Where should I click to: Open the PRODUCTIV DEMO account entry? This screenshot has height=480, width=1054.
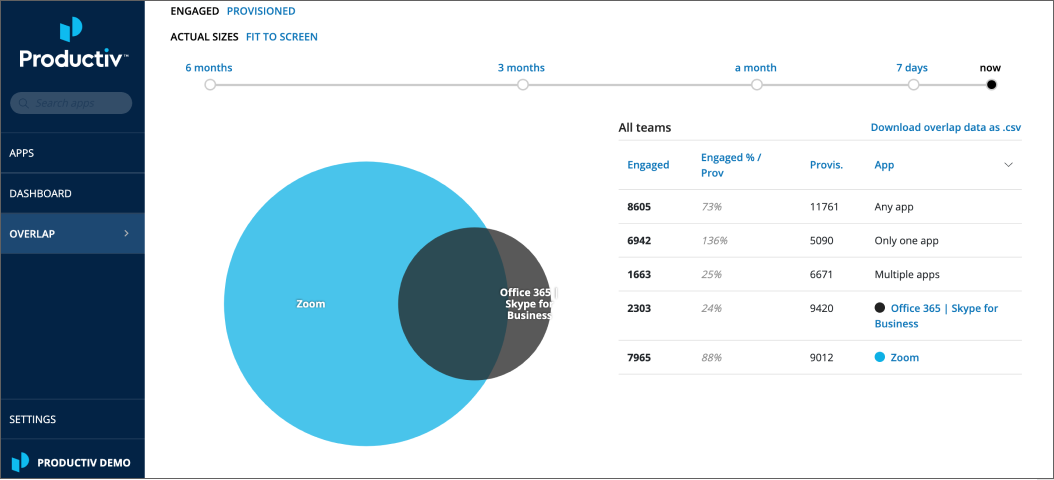click(73, 462)
